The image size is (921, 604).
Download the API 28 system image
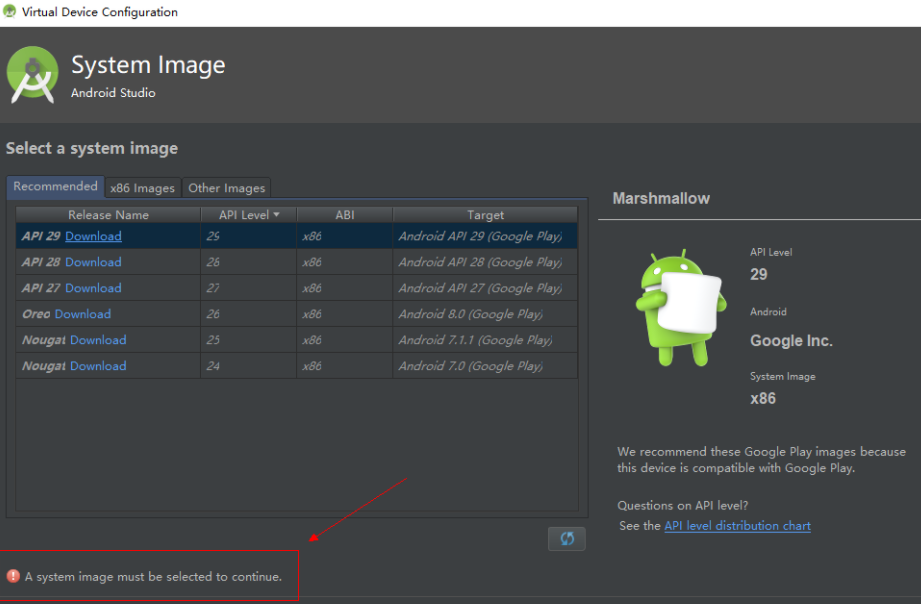93,262
